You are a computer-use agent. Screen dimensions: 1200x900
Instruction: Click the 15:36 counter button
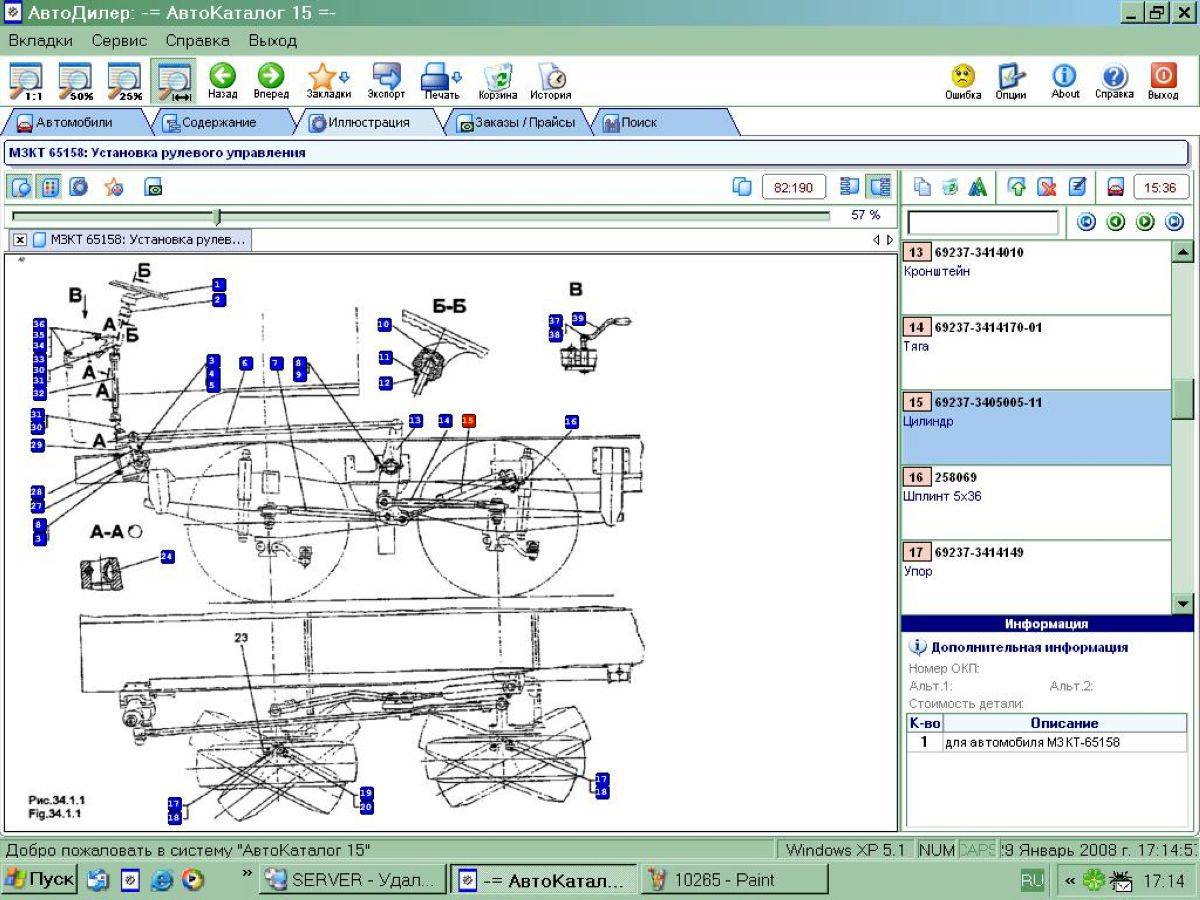pyautogui.click(x=1160, y=187)
